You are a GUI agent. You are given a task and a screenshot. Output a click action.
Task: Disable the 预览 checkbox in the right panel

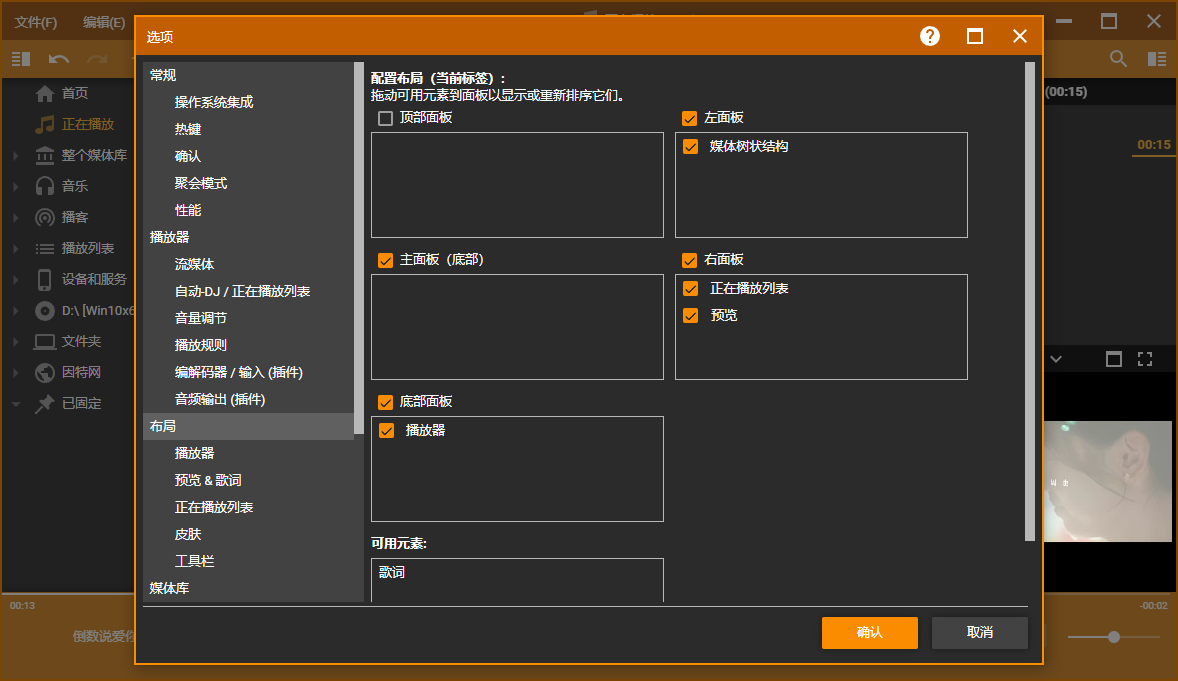coord(690,315)
